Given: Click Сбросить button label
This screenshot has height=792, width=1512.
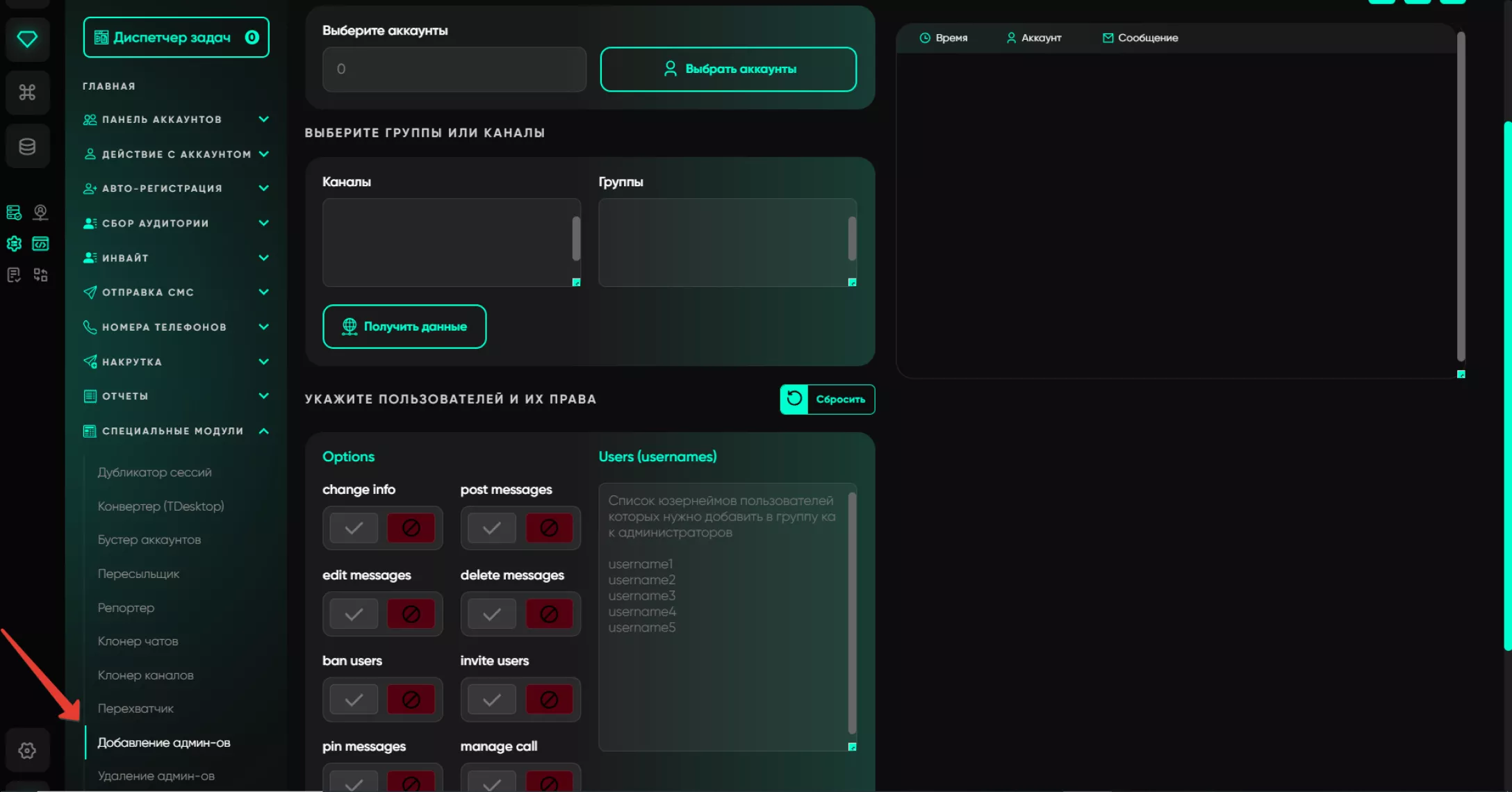Looking at the screenshot, I should (x=840, y=399).
